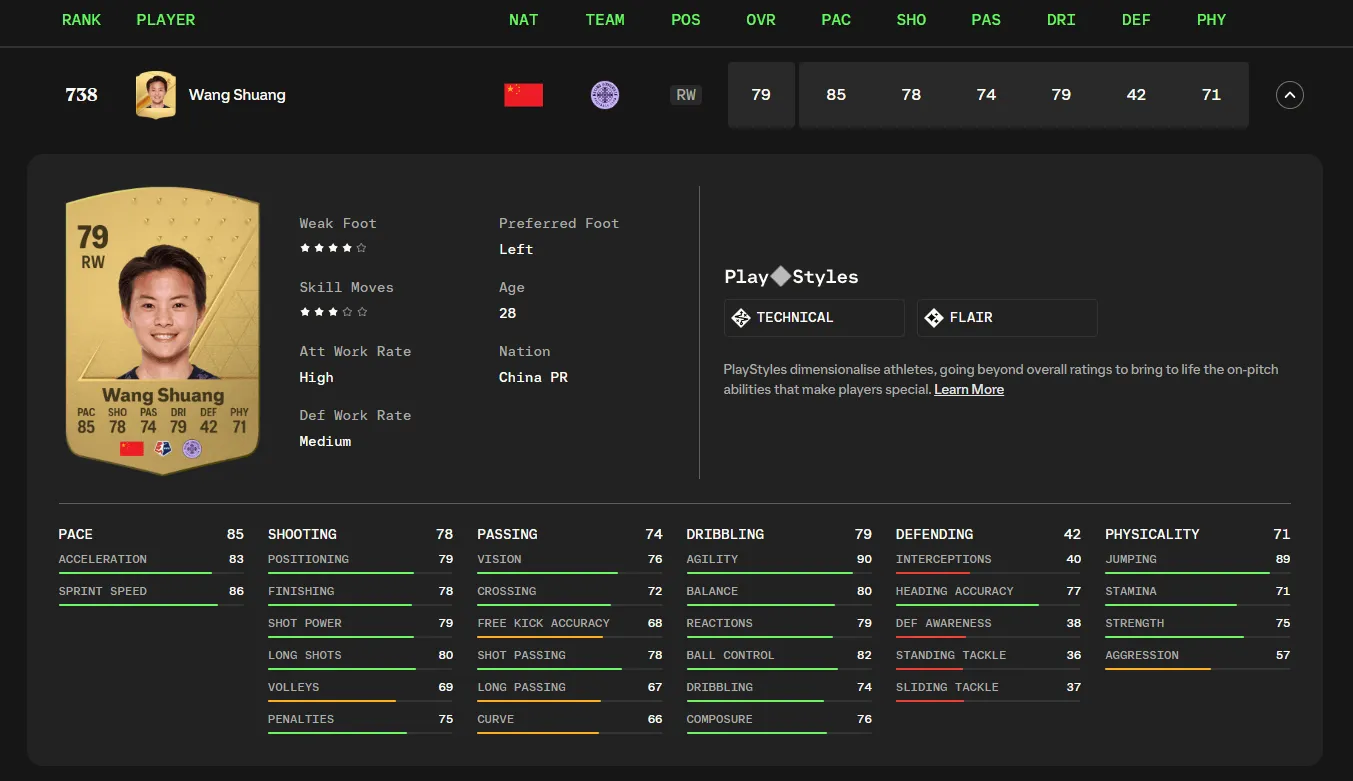Open the Learn More link

(x=969, y=389)
